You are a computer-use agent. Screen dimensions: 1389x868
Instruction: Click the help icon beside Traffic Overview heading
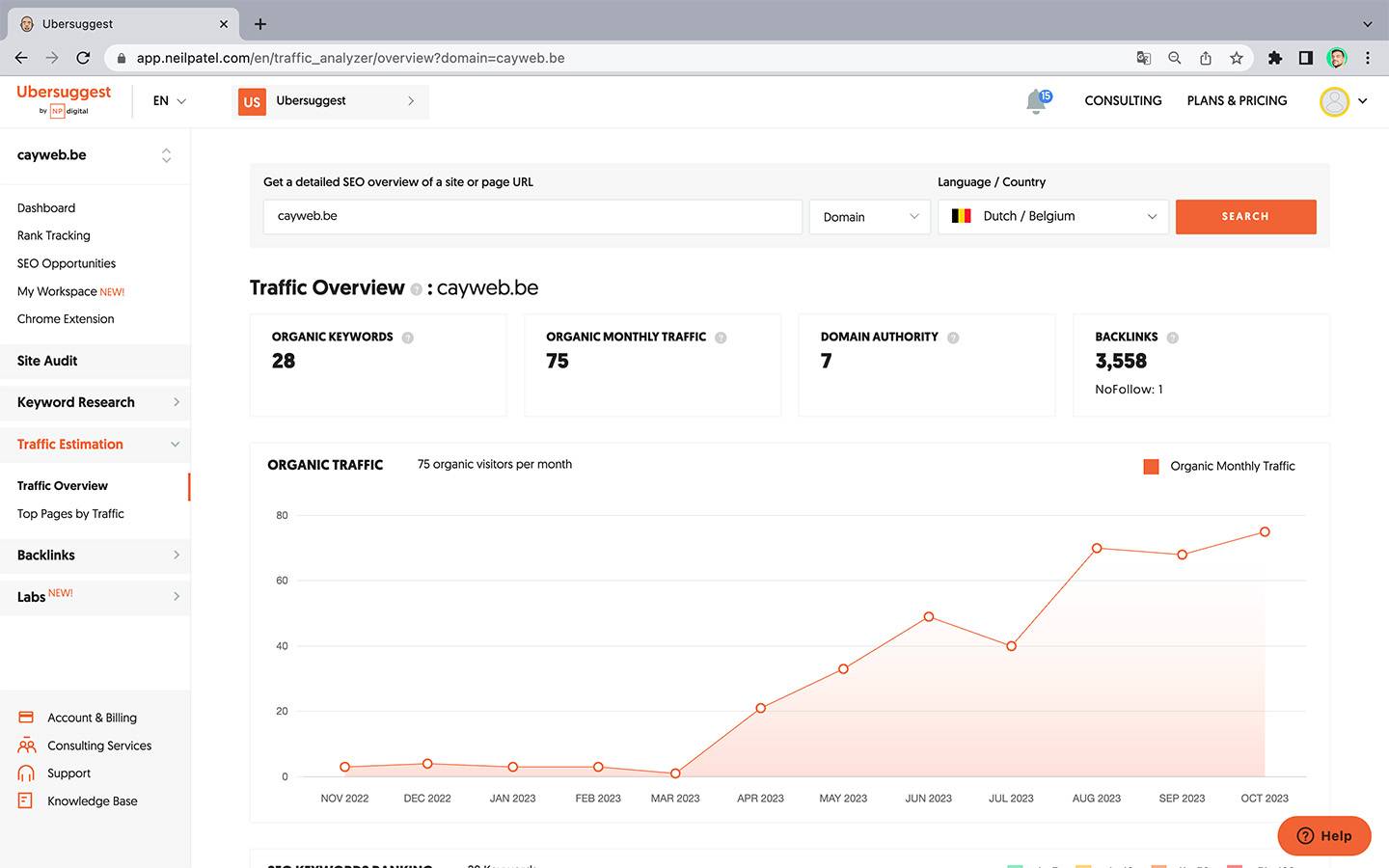(416, 289)
